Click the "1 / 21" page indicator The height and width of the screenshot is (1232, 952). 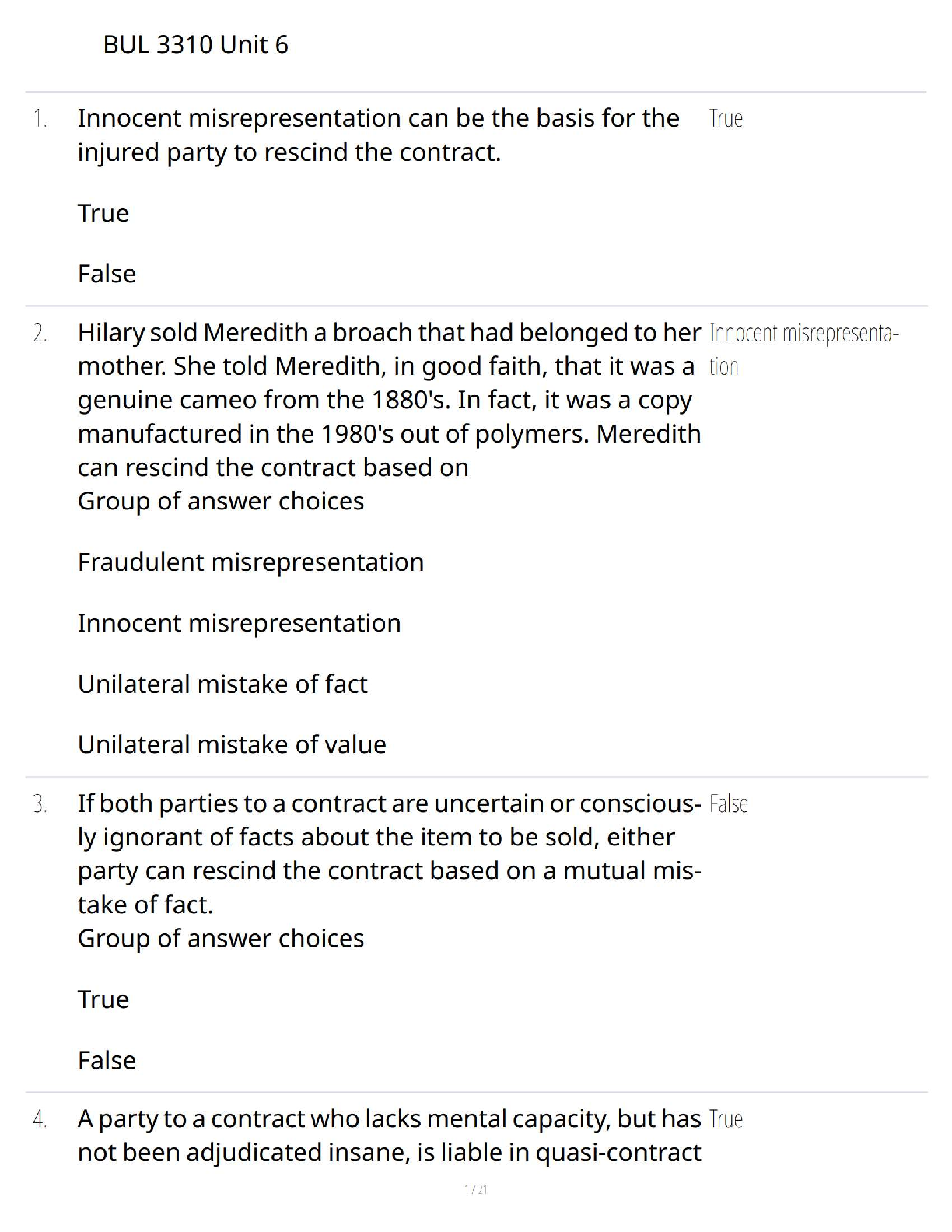(475, 1189)
